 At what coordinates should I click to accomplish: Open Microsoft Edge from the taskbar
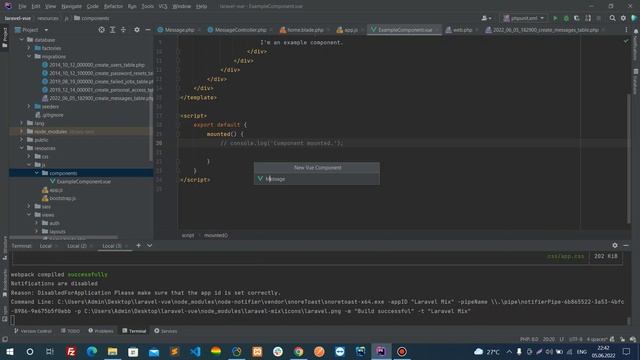click(92, 351)
